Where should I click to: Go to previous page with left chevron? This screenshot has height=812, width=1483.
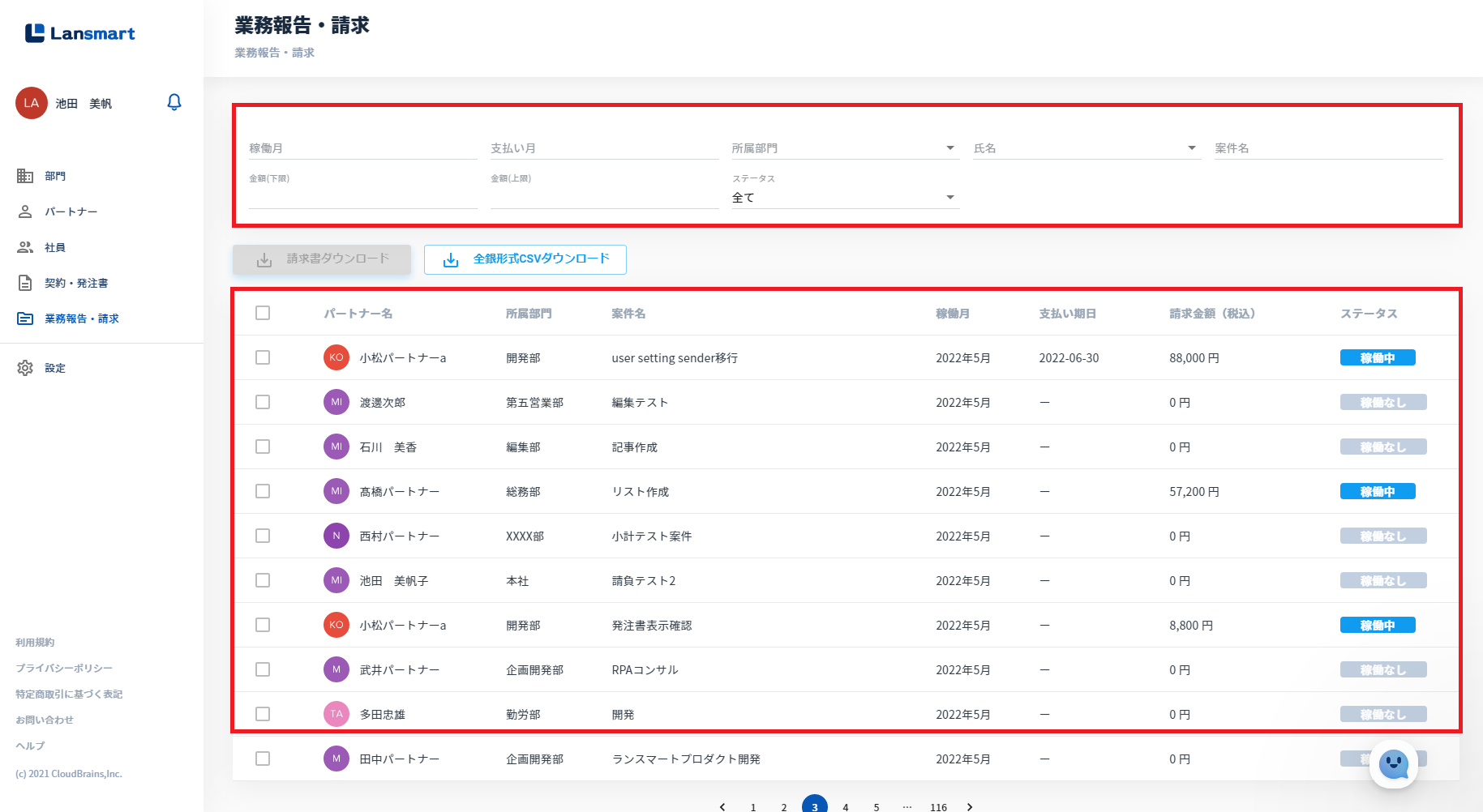722,807
